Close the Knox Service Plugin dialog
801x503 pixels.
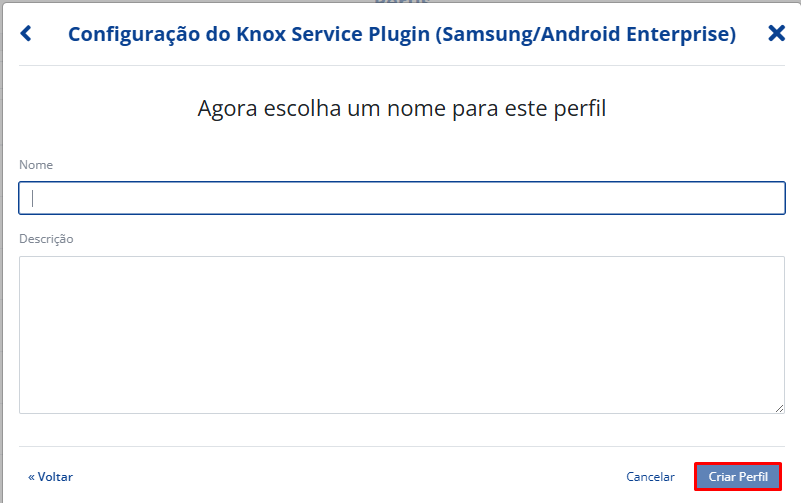[x=776, y=34]
